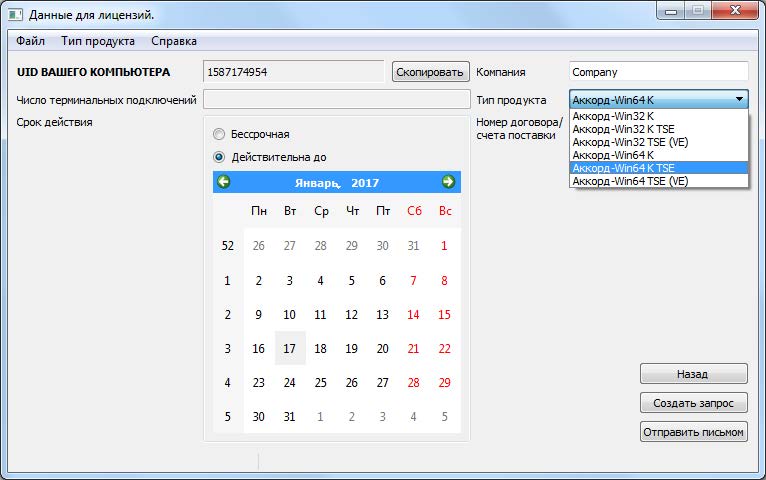Click year 2017 in calendar header
Screen dimensions: 766x480
coord(365,183)
